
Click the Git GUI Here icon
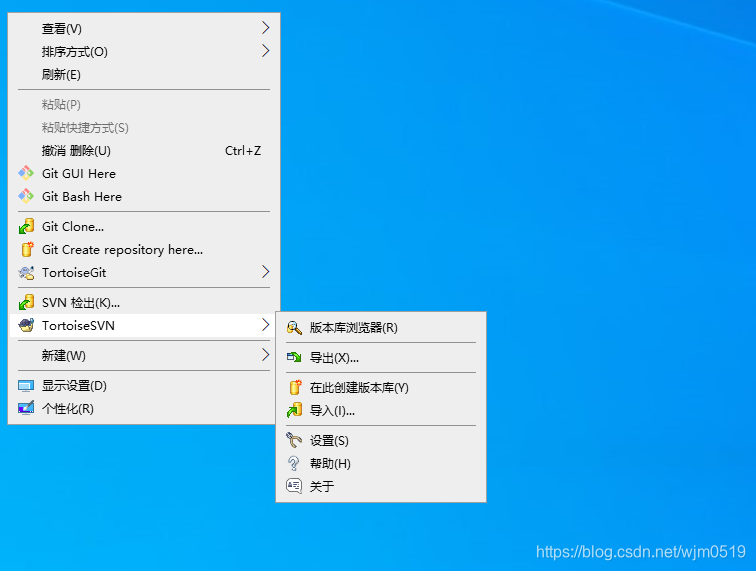point(26,173)
